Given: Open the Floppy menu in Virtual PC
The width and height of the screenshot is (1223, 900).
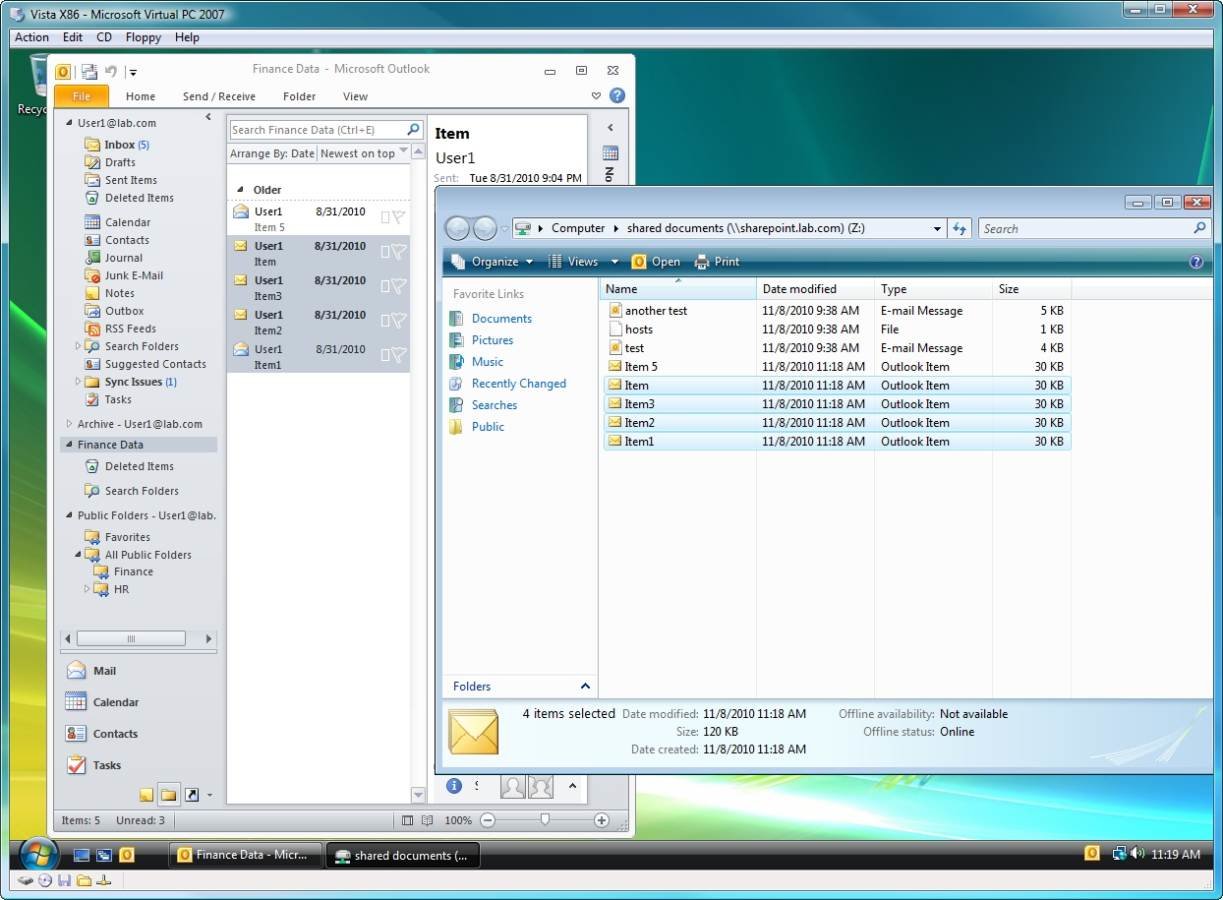Looking at the screenshot, I should (143, 37).
